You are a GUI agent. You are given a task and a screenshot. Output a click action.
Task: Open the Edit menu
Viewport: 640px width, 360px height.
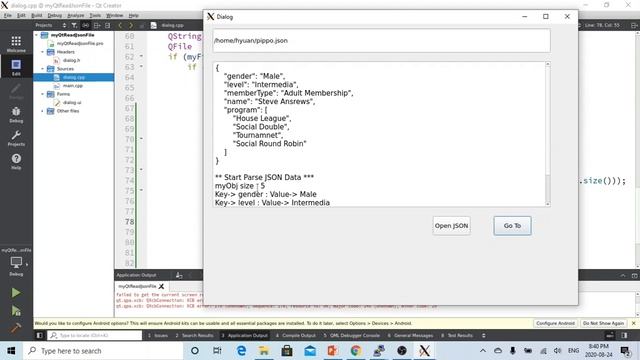coord(21,16)
